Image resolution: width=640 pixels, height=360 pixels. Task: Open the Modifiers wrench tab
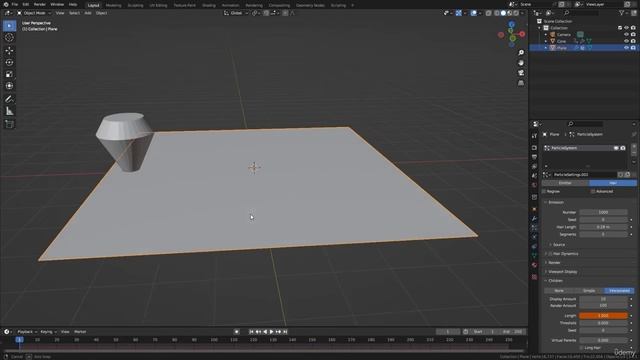[x=534, y=219]
